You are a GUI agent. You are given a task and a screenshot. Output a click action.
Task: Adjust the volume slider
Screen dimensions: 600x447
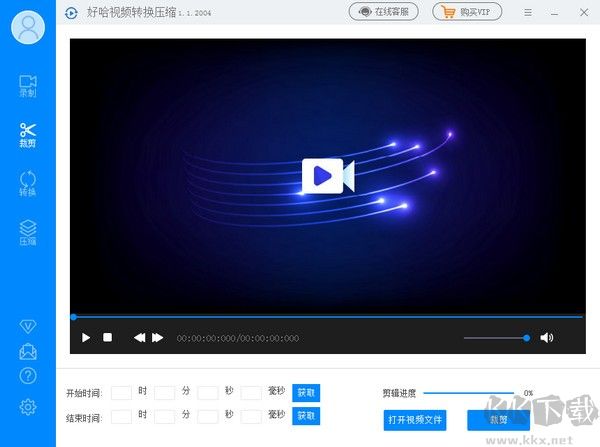tap(496, 338)
